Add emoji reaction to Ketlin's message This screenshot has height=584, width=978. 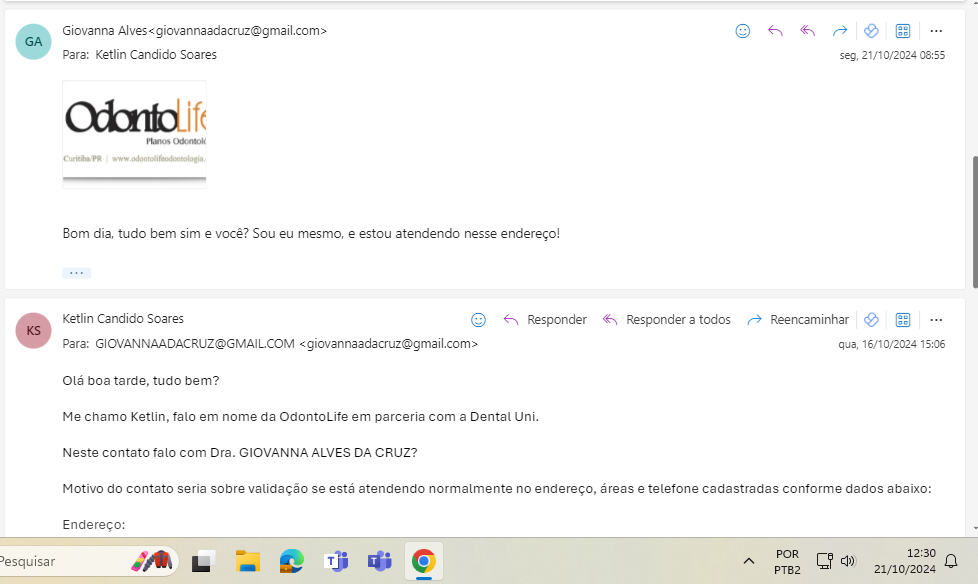point(479,320)
